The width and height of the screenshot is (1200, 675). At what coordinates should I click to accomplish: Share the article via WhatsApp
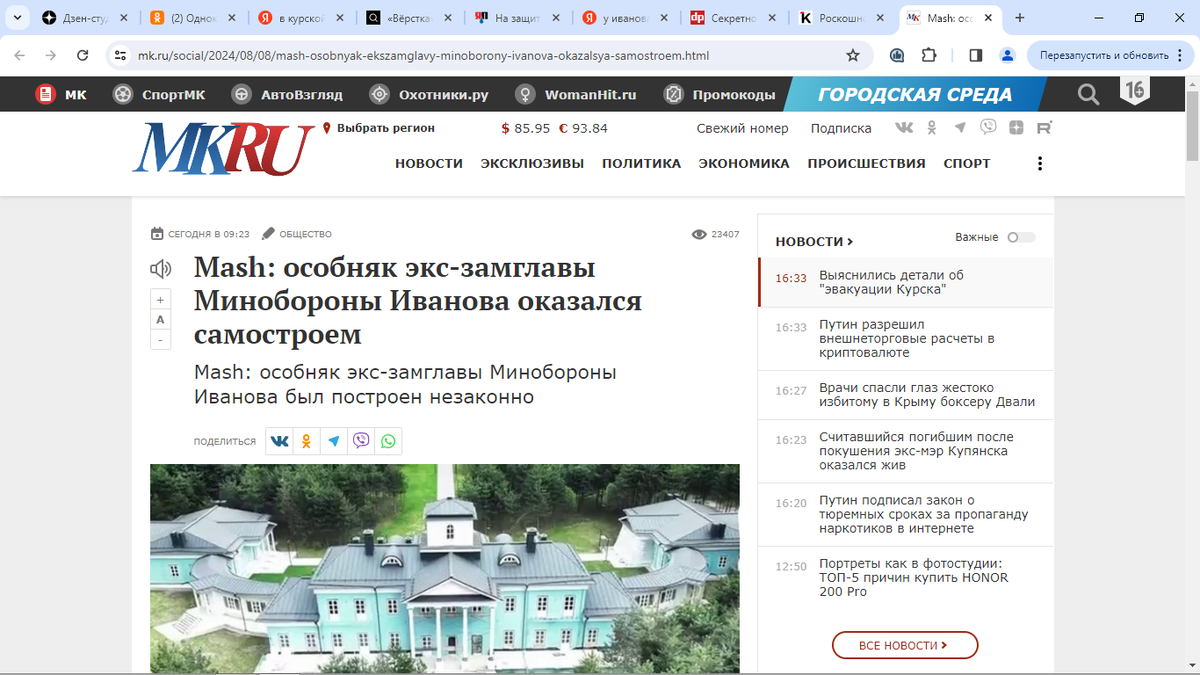pos(388,441)
